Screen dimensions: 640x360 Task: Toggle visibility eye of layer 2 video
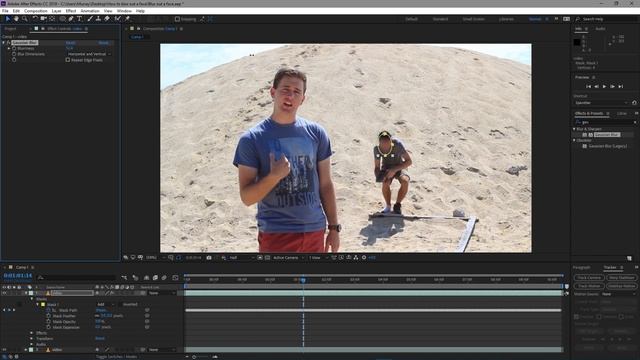coord(4,350)
